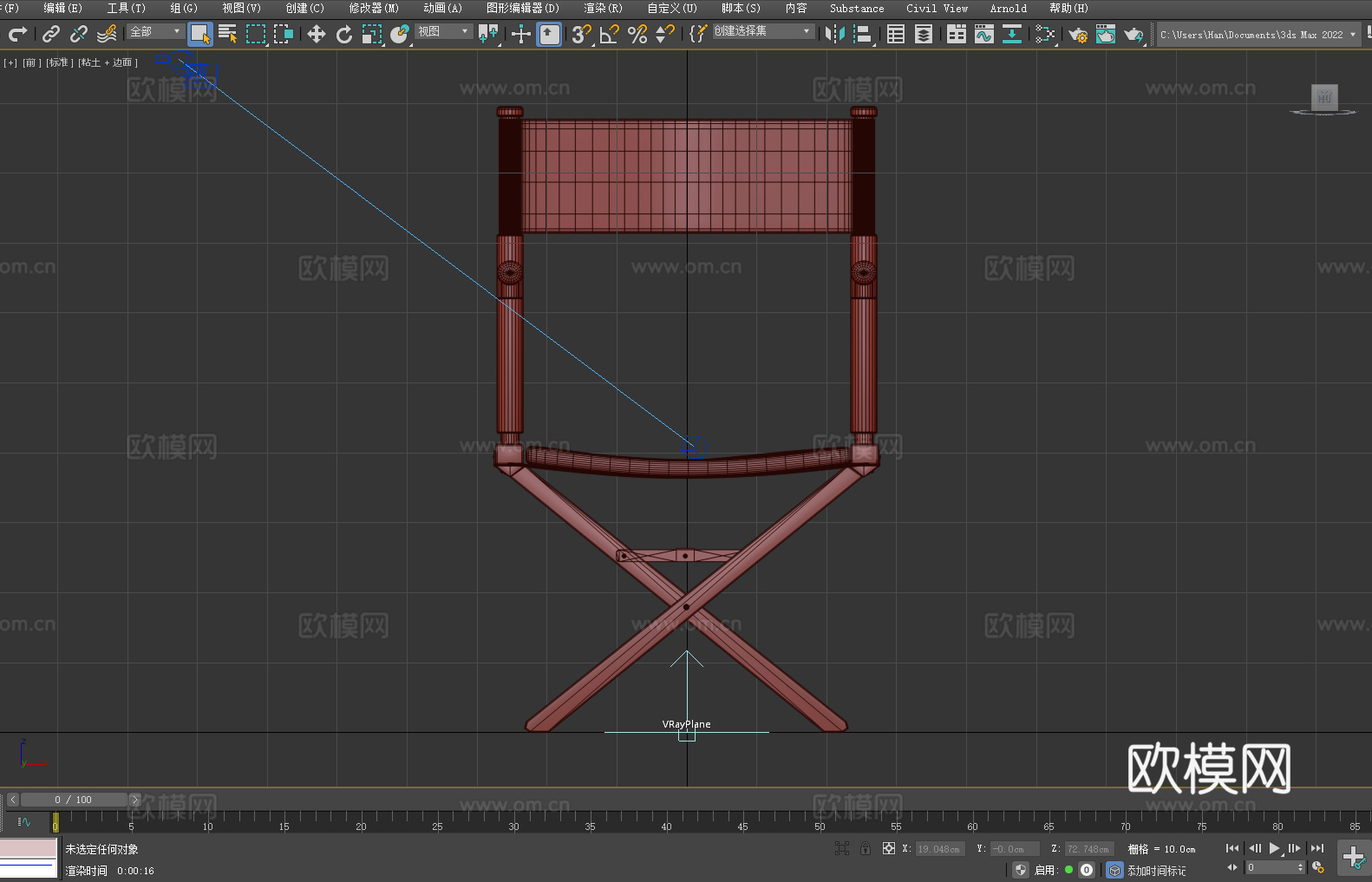1372x882 pixels.
Task: Toggle Keyboard Shortcut Override button
Action: pyautogui.click(x=549, y=34)
